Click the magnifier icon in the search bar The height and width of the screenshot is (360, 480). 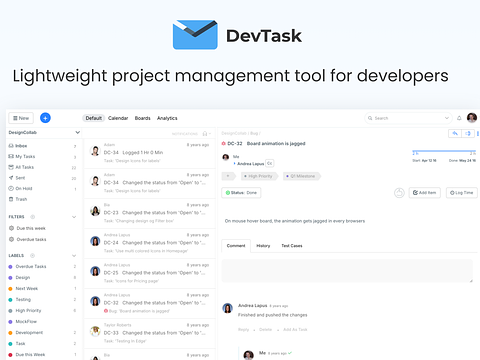(x=370, y=118)
